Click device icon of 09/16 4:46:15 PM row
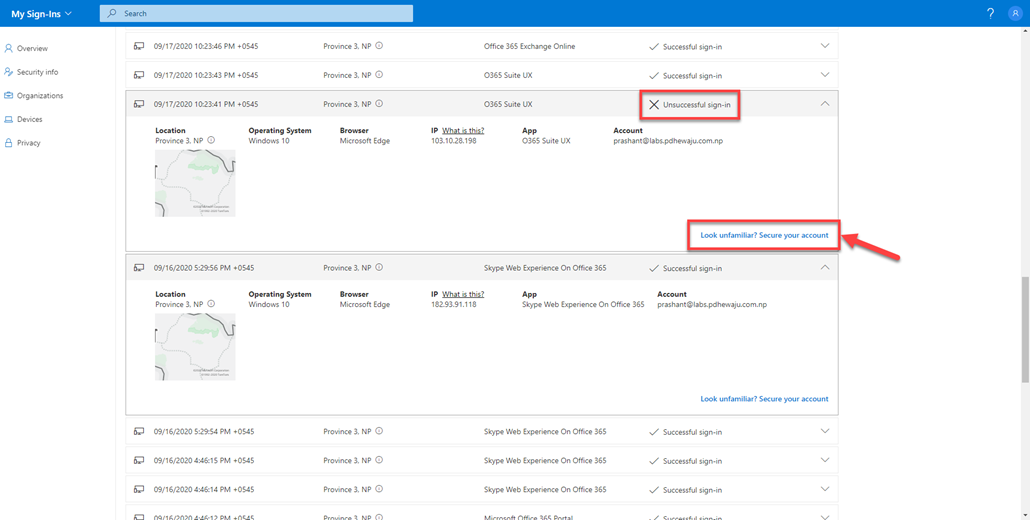 point(139,460)
